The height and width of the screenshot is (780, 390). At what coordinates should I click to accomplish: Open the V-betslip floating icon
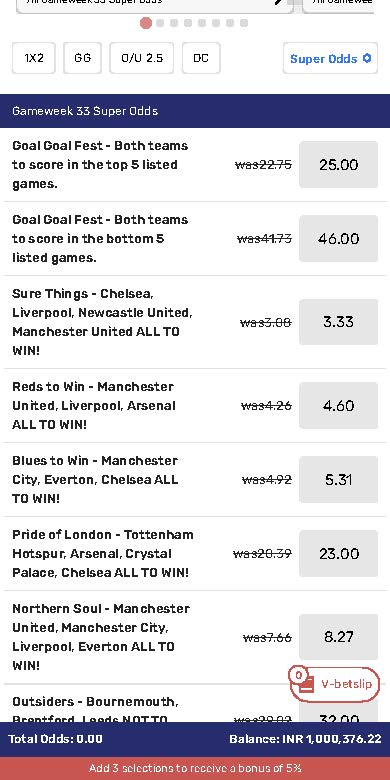click(x=334, y=684)
